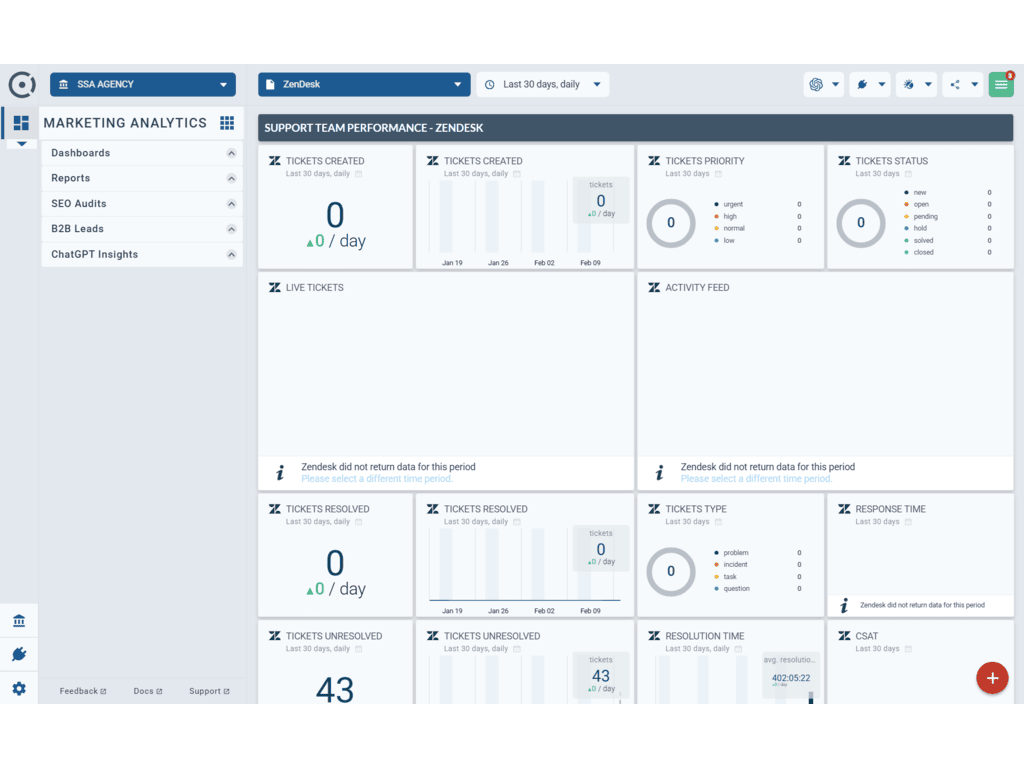Open Settings via the gear icon
The image size is (1024, 768).
[x=19, y=687]
